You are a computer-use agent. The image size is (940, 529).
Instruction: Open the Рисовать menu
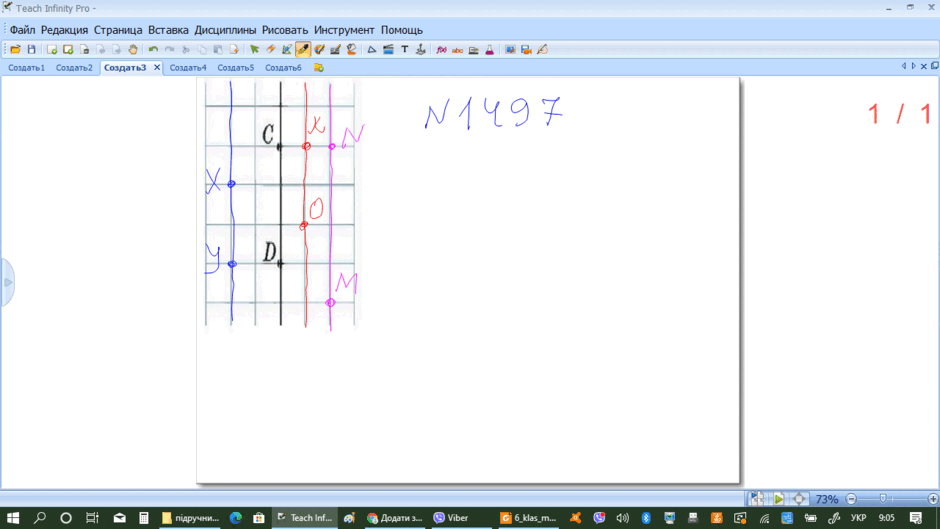[x=285, y=30]
